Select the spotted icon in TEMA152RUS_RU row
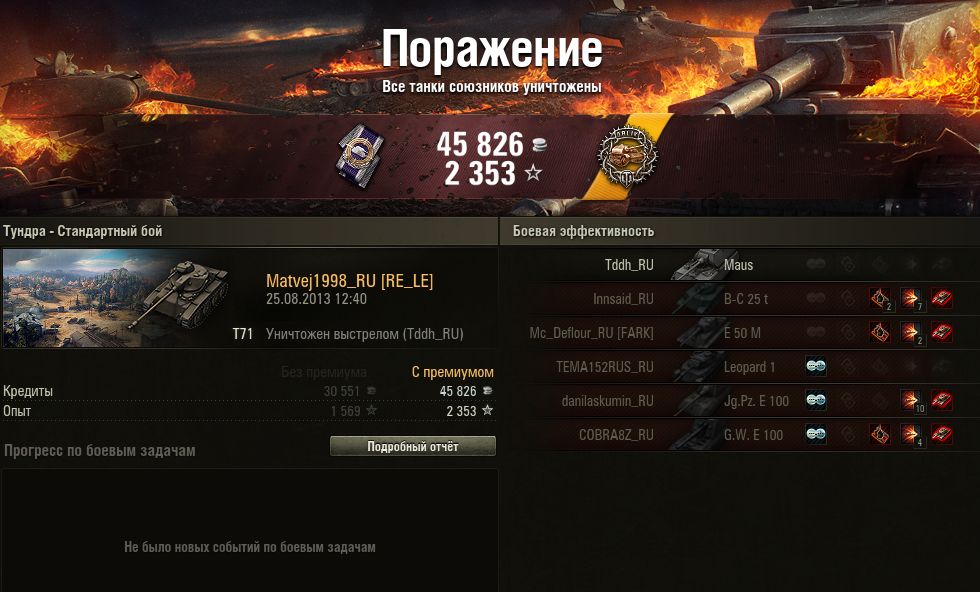 pos(816,366)
